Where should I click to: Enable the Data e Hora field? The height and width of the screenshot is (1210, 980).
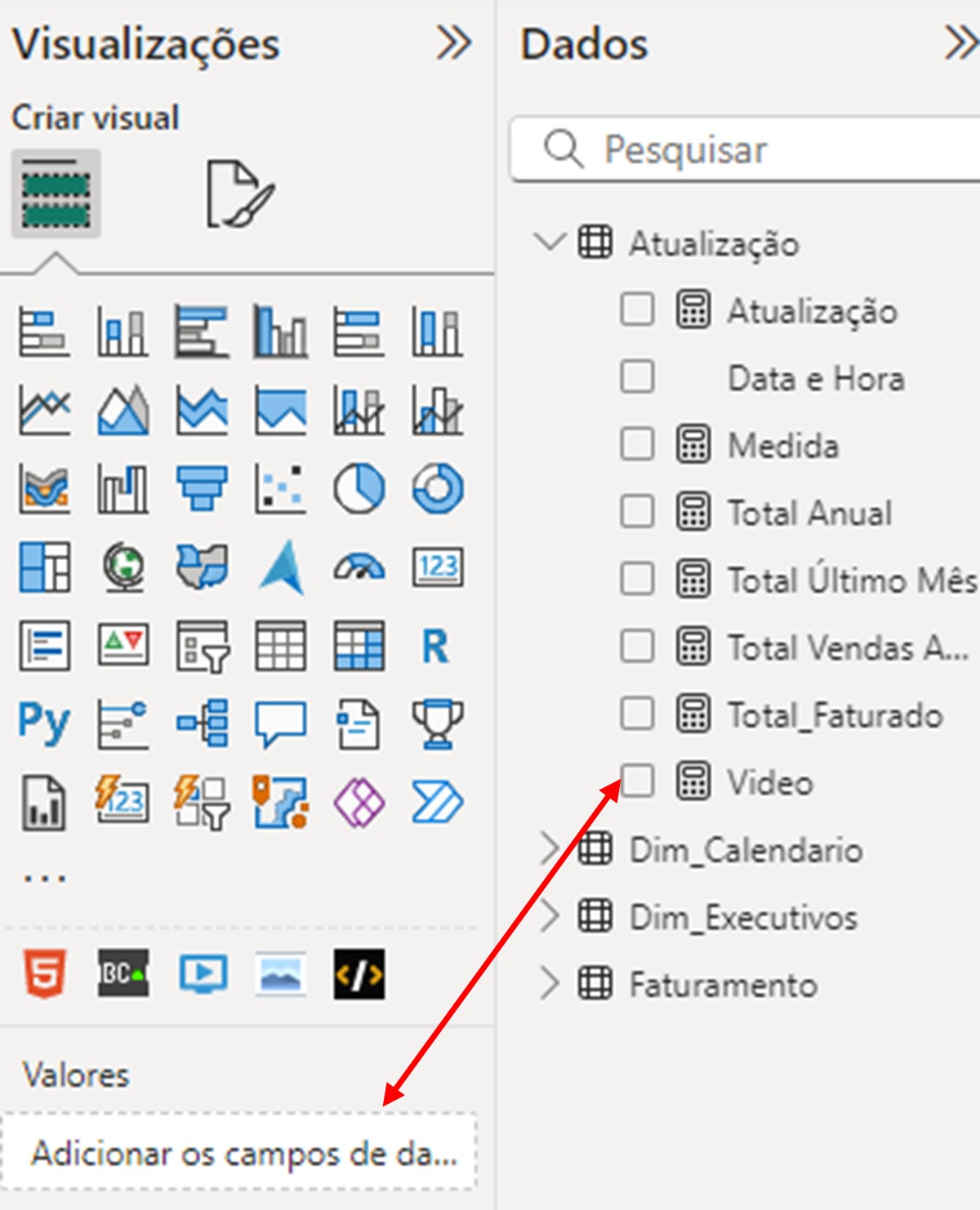[x=637, y=378]
